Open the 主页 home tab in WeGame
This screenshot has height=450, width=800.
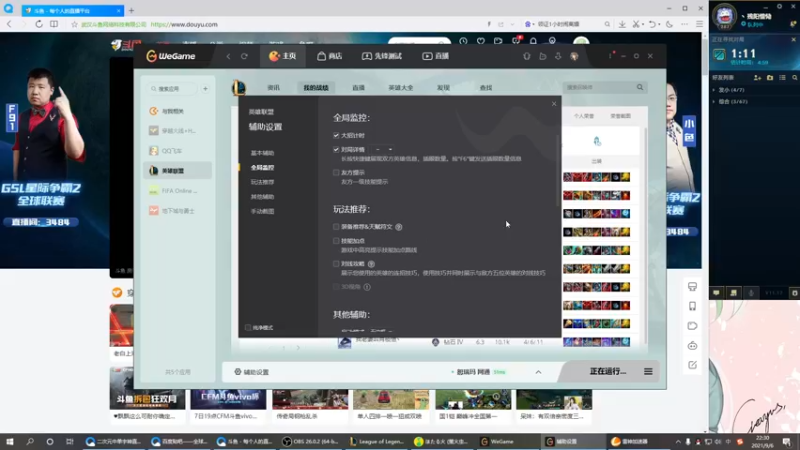tap(283, 56)
